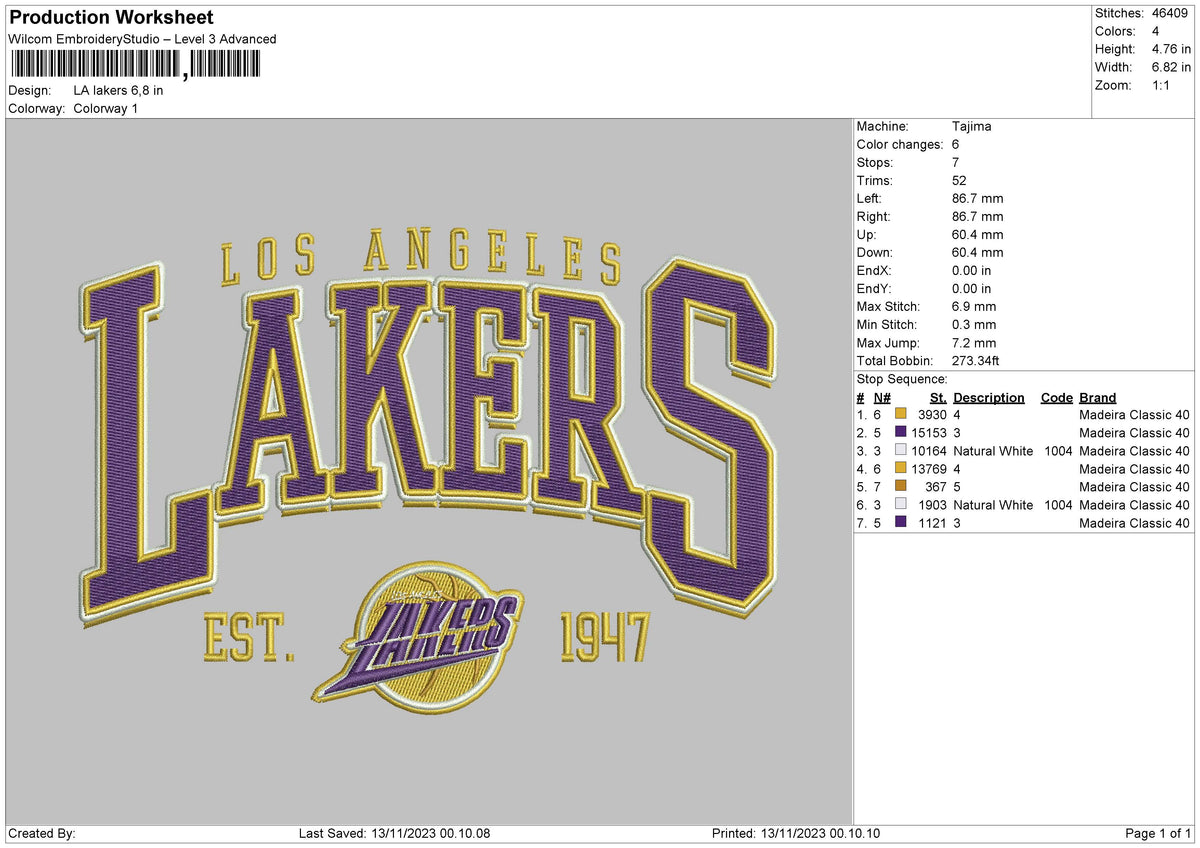Click the Total Bobbin value '273.34ft'
The height and width of the screenshot is (848, 1200).
point(976,361)
